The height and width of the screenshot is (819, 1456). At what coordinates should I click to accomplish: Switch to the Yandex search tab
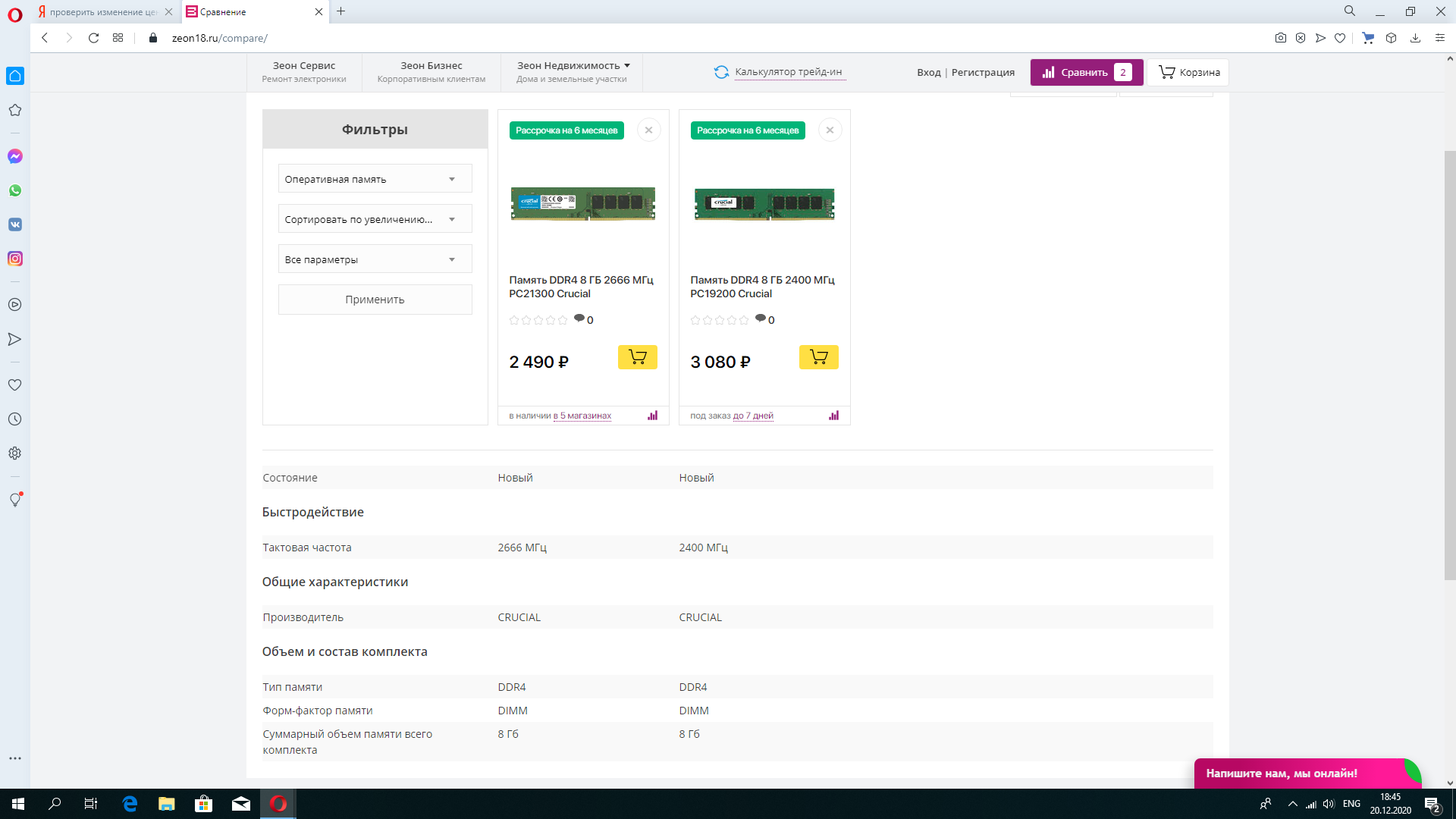tap(105, 12)
